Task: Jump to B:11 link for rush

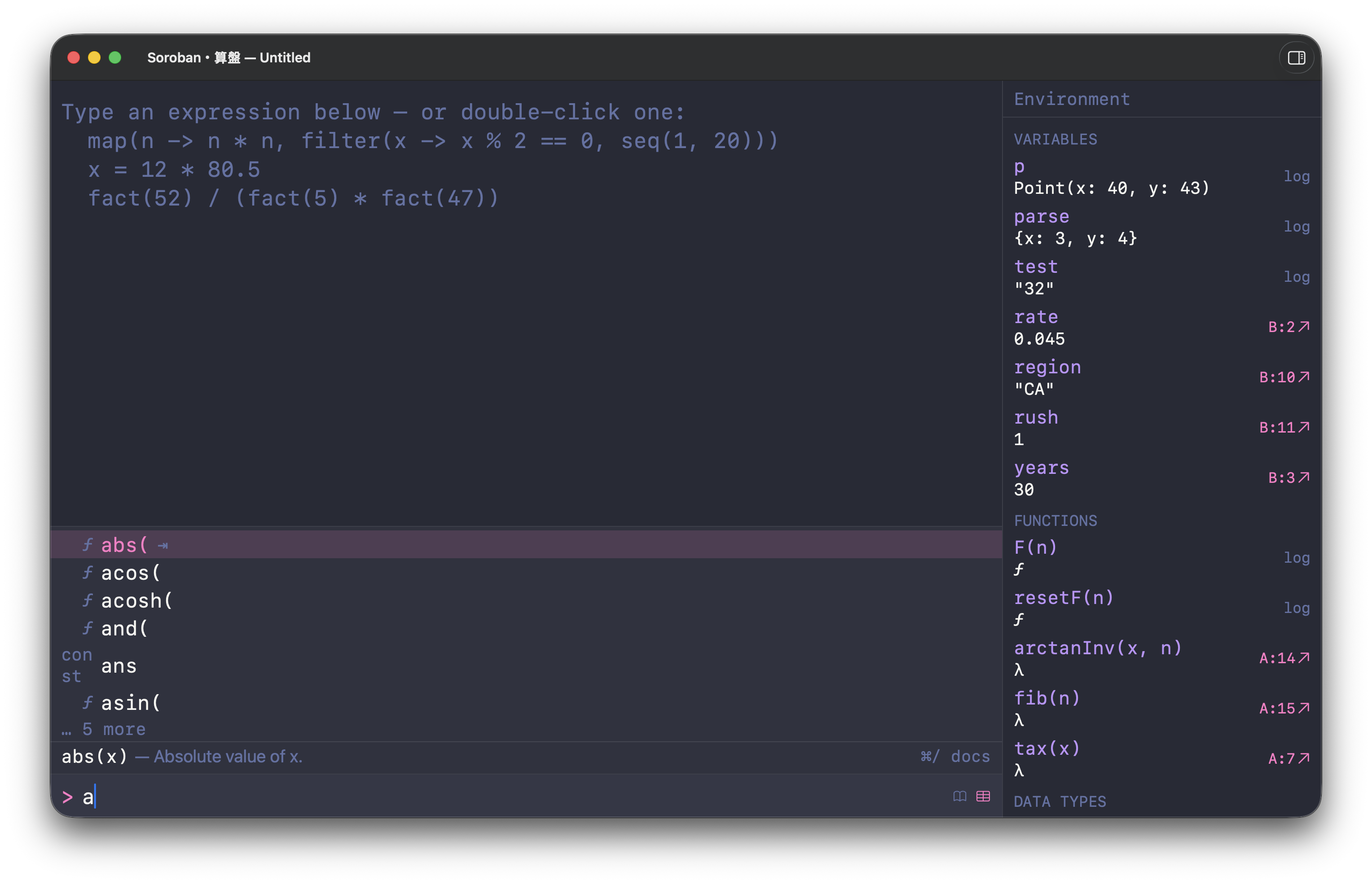Action: [1284, 427]
